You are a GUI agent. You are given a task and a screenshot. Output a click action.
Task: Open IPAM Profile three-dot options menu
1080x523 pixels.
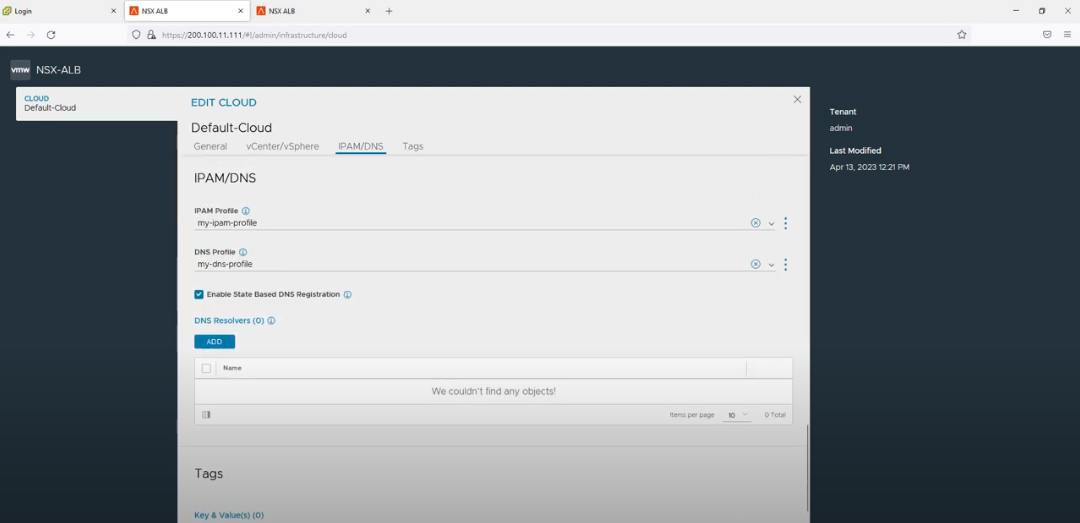[x=786, y=223]
